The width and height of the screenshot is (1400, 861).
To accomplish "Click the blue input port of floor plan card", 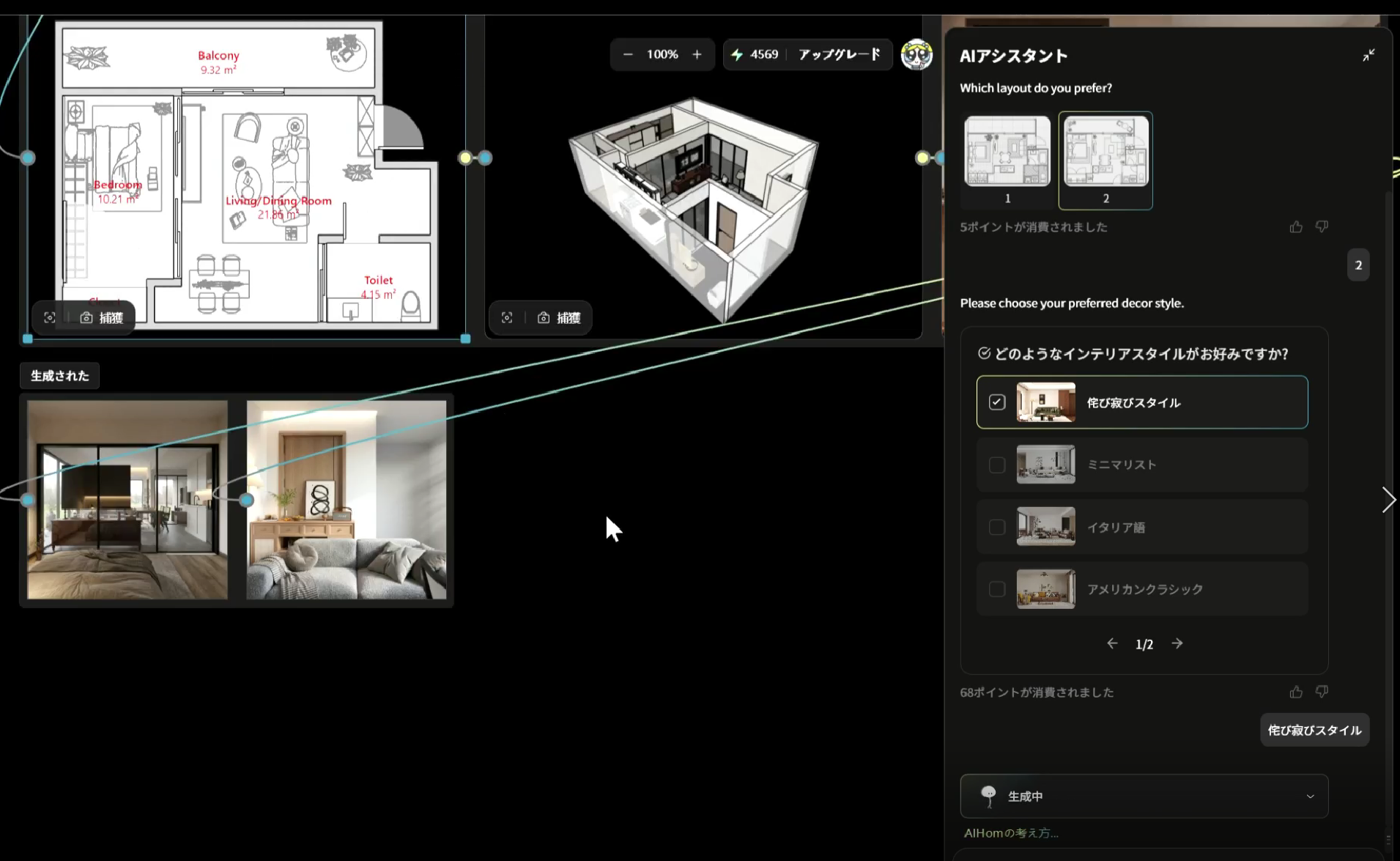I will [x=28, y=158].
